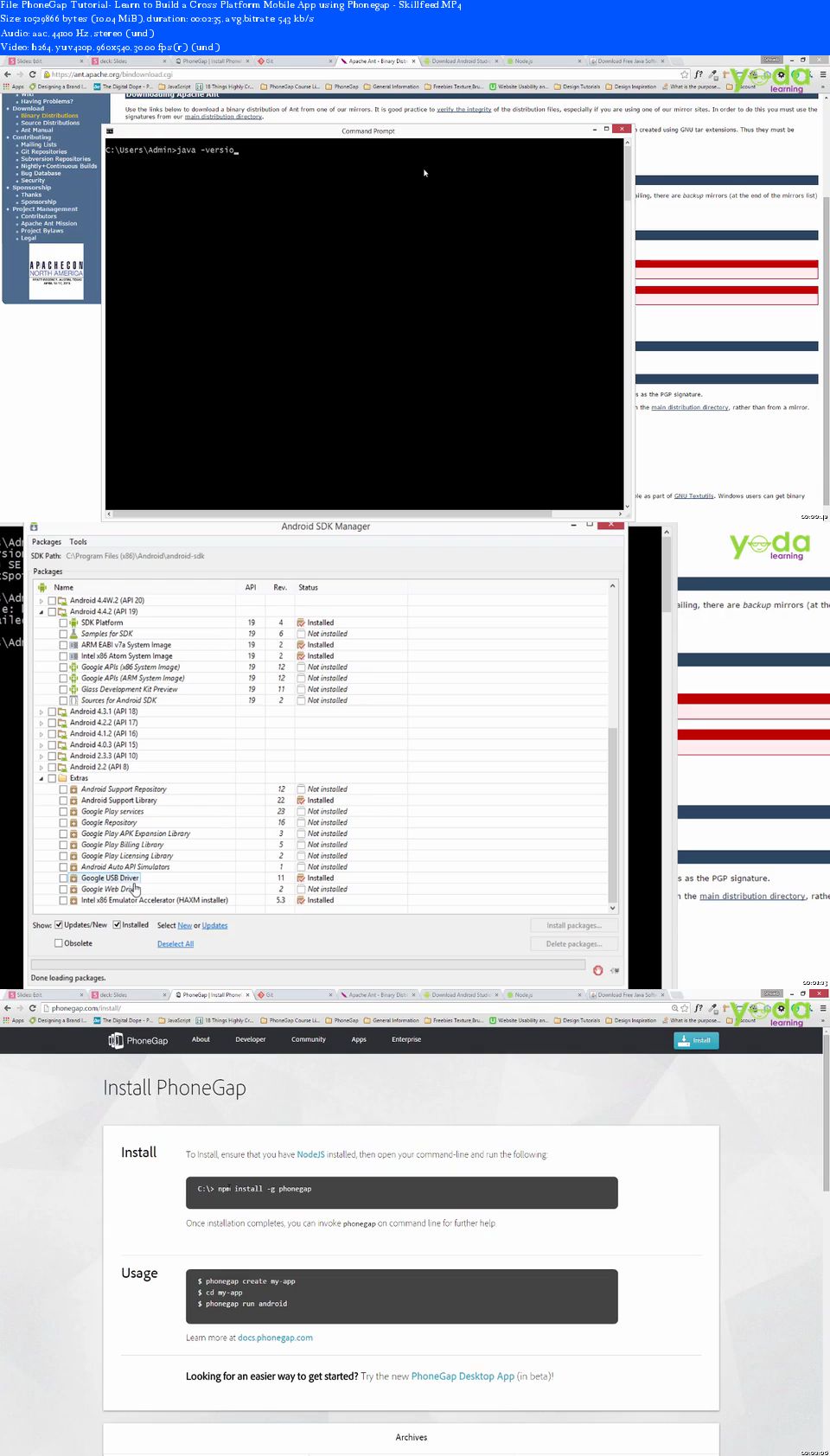Viewport: 830px width, 1456px height.
Task: Check the Android Support Repository checkbox
Action: [63, 789]
